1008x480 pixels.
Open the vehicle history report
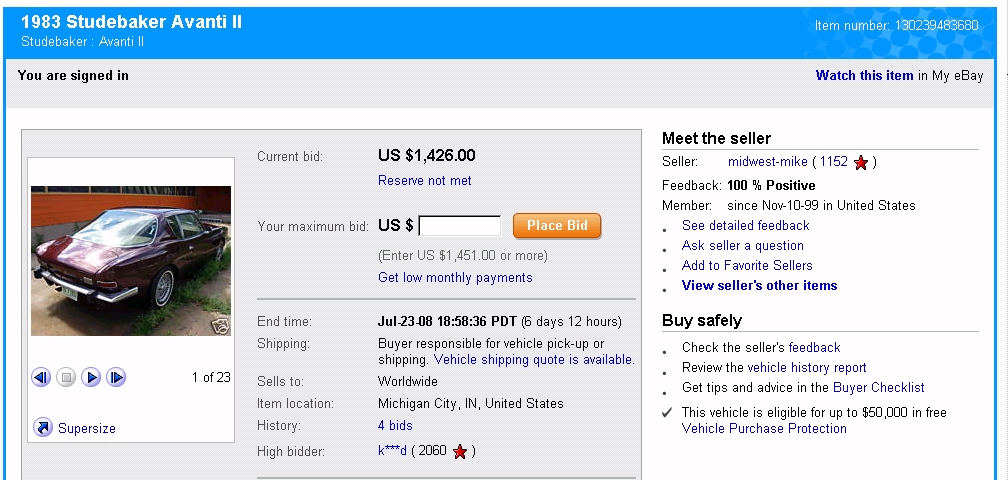pos(807,368)
